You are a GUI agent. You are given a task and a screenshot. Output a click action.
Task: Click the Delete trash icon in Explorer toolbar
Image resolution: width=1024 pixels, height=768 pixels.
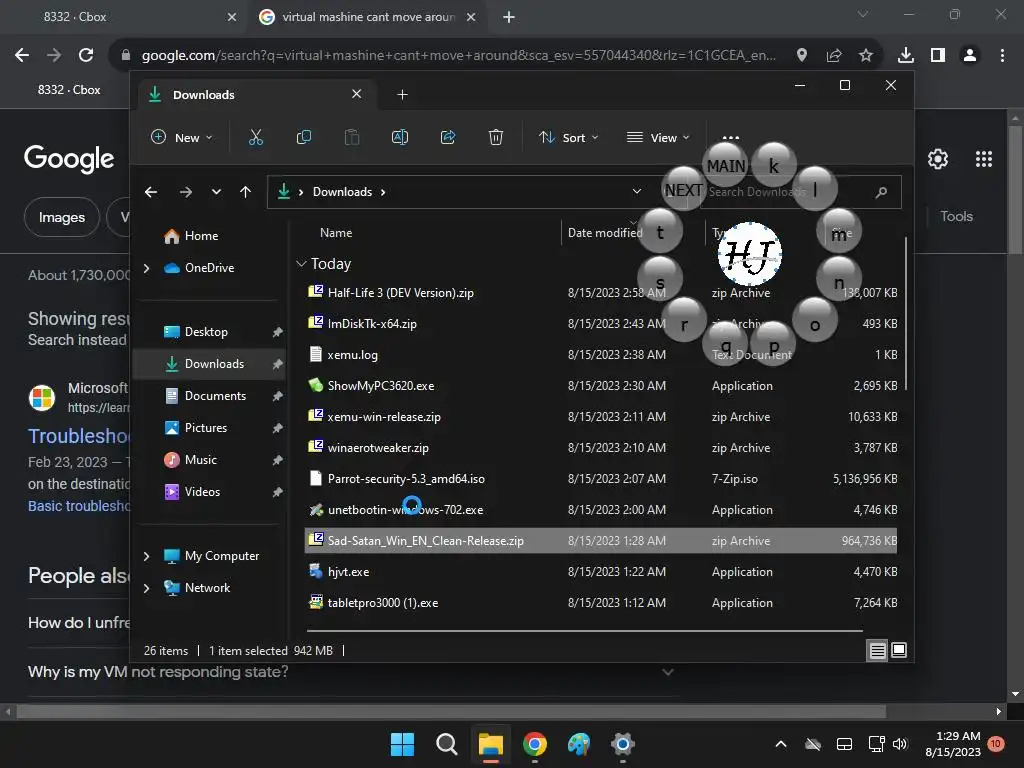[x=496, y=137]
